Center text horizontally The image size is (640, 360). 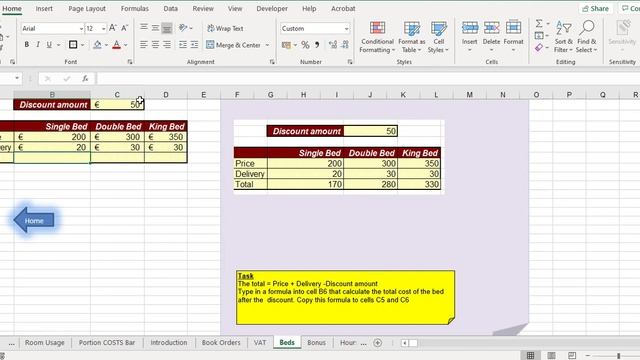pyautogui.click(x=155, y=44)
